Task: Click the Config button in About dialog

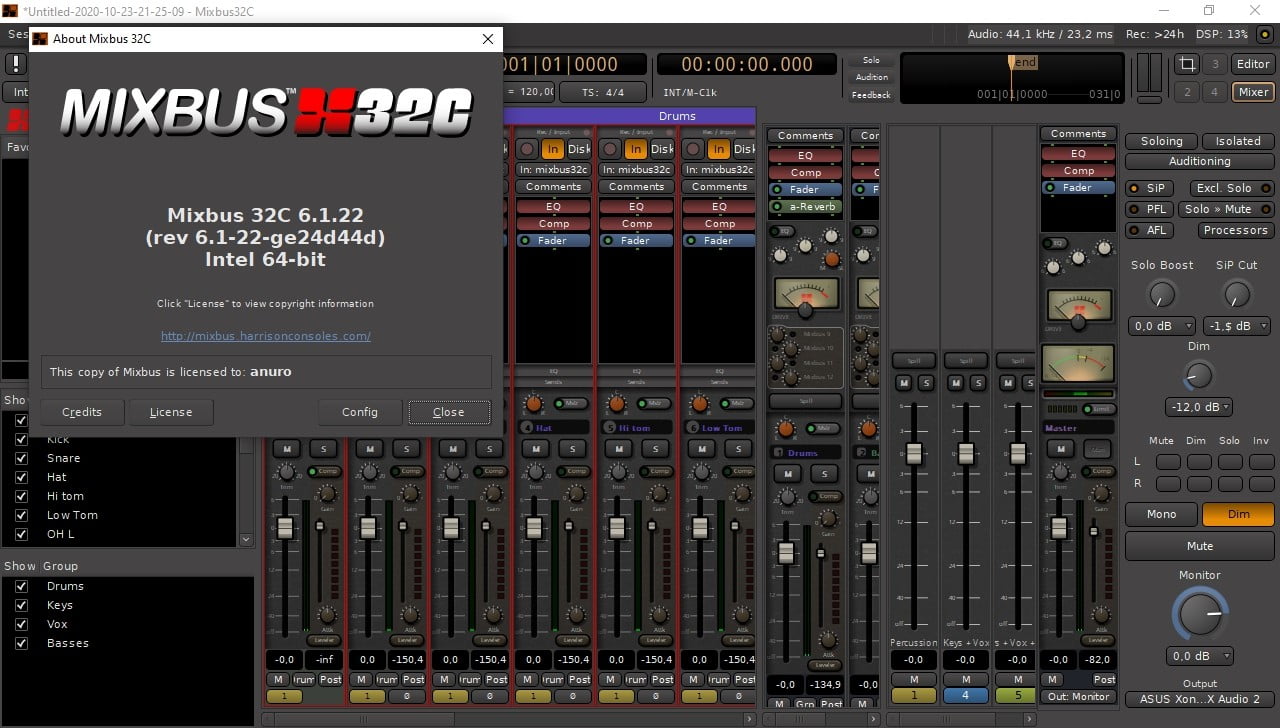Action: click(x=360, y=412)
